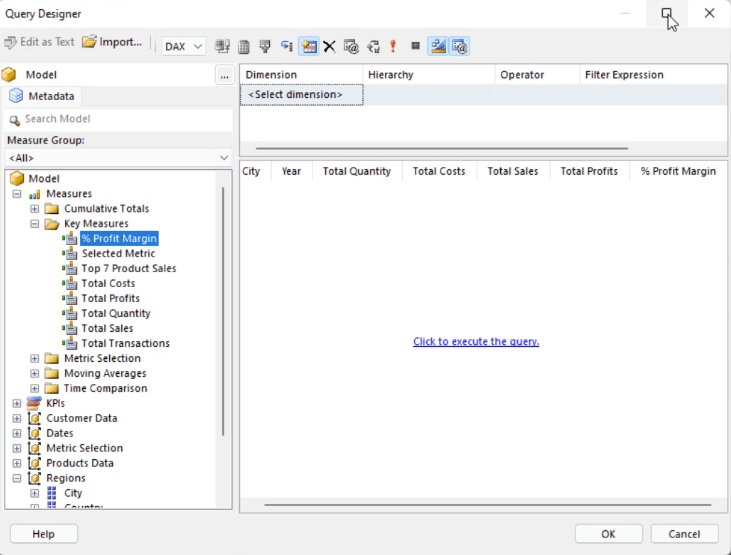
Task: Click the <Select dimension> filter cell
Action: click(x=302, y=95)
